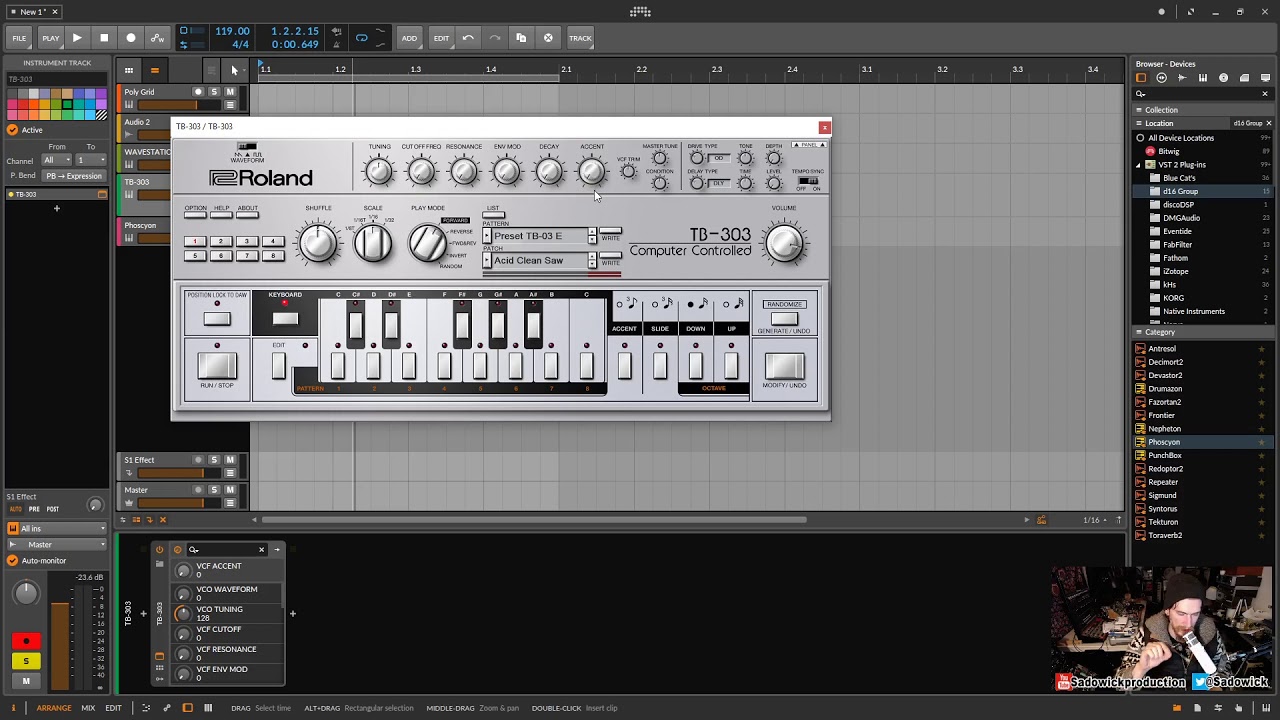Image resolution: width=1280 pixels, height=720 pixels.
Task: Click the Everything browser tab icon
Action: (x=1141, y=78)
